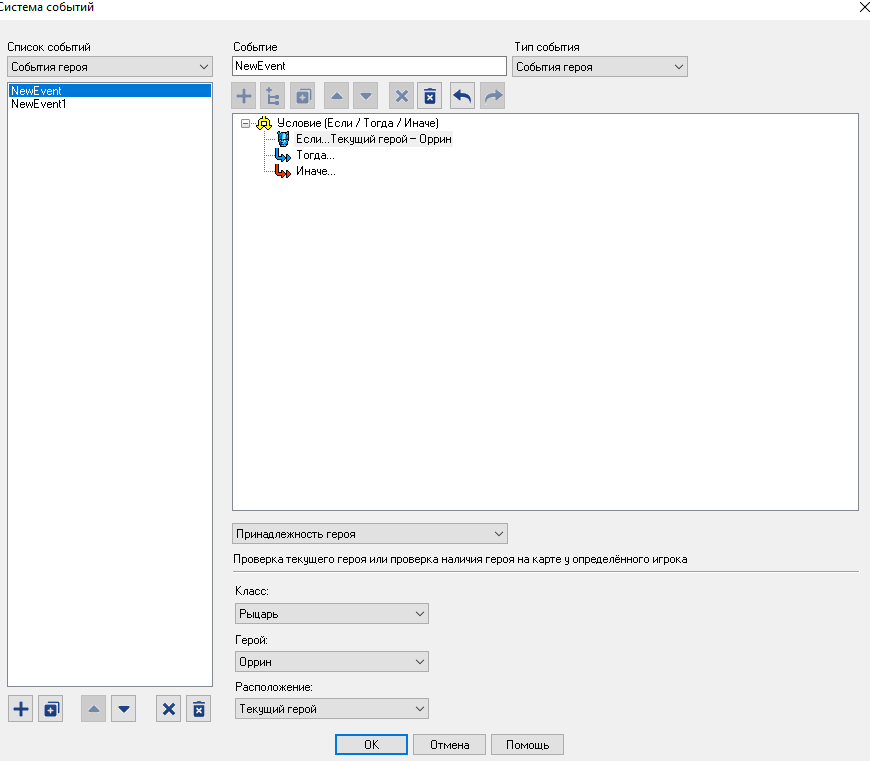Select the 'Если...Текущий герой – Оррин' row
The height and width of the screenshot is (761, 870).
pos(373,139)
